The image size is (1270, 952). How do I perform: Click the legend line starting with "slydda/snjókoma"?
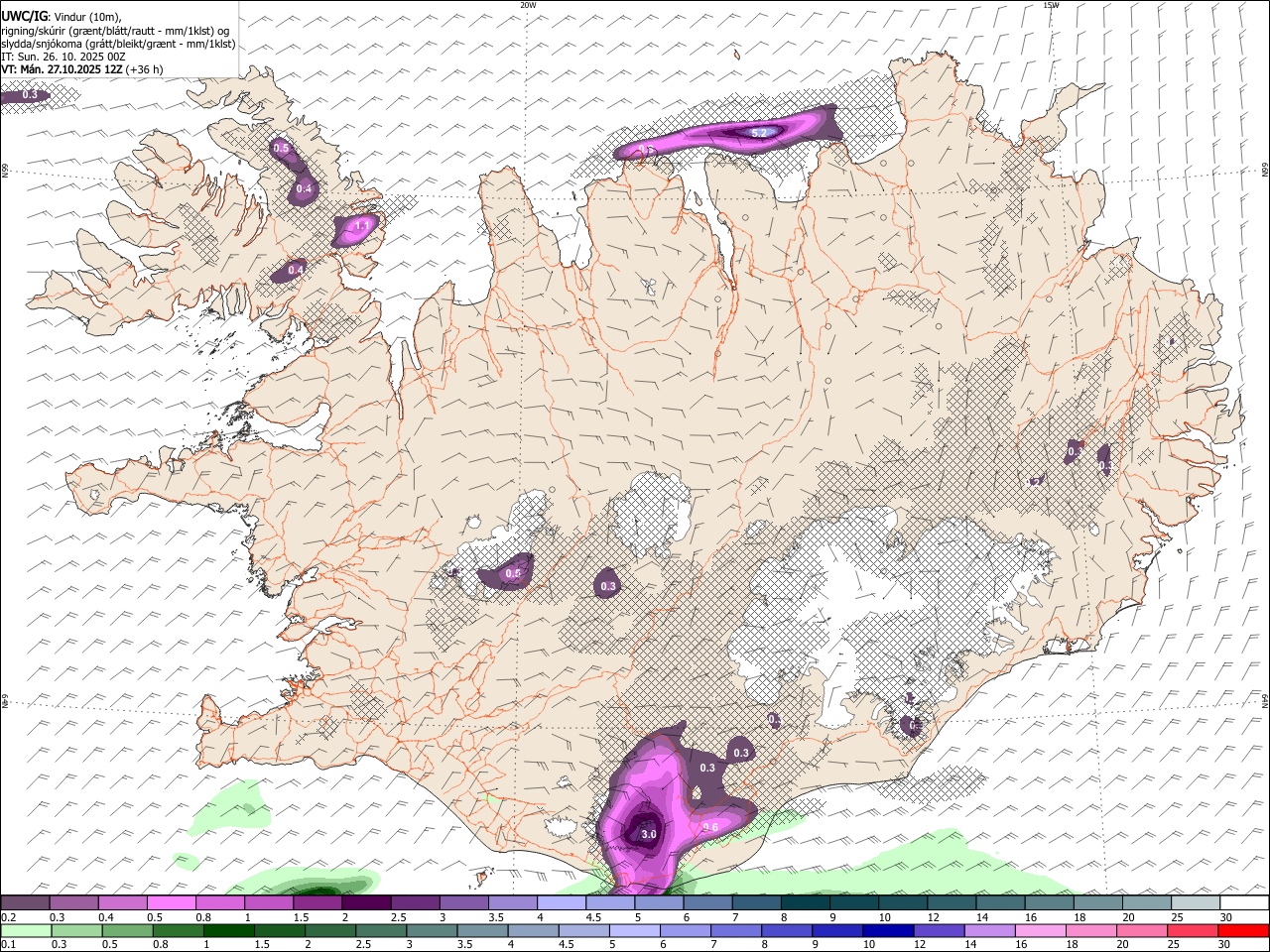click(x=118, y=44)
